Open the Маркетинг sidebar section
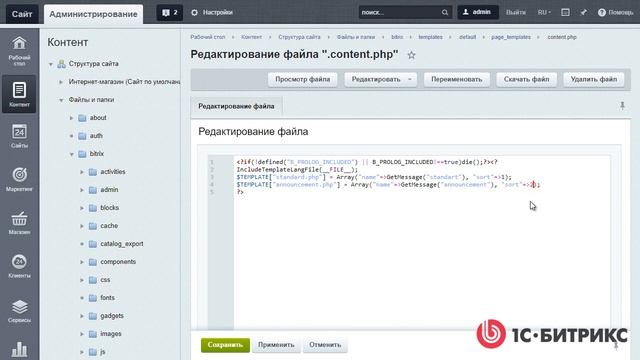The width and height of the screenshot is (640, 360). point(19,179)
